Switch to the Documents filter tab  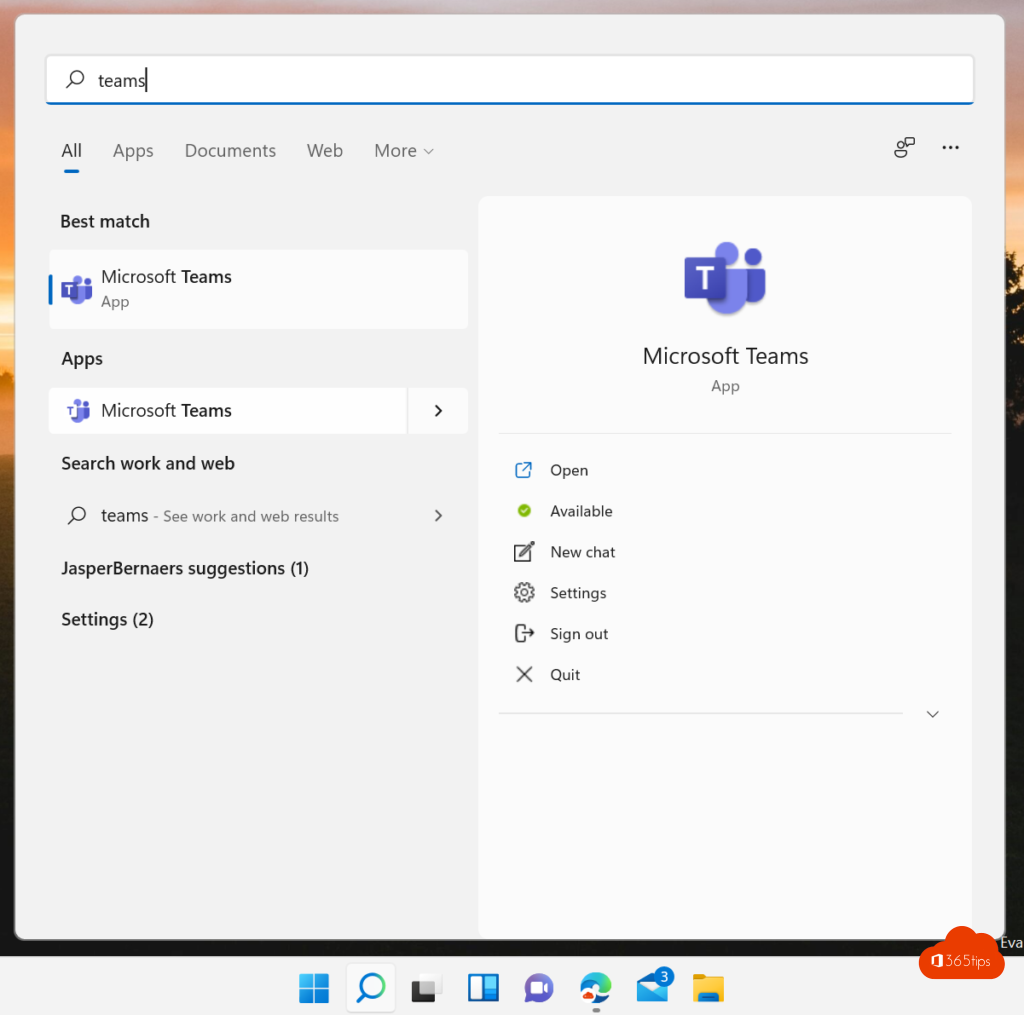pos(230,151)
